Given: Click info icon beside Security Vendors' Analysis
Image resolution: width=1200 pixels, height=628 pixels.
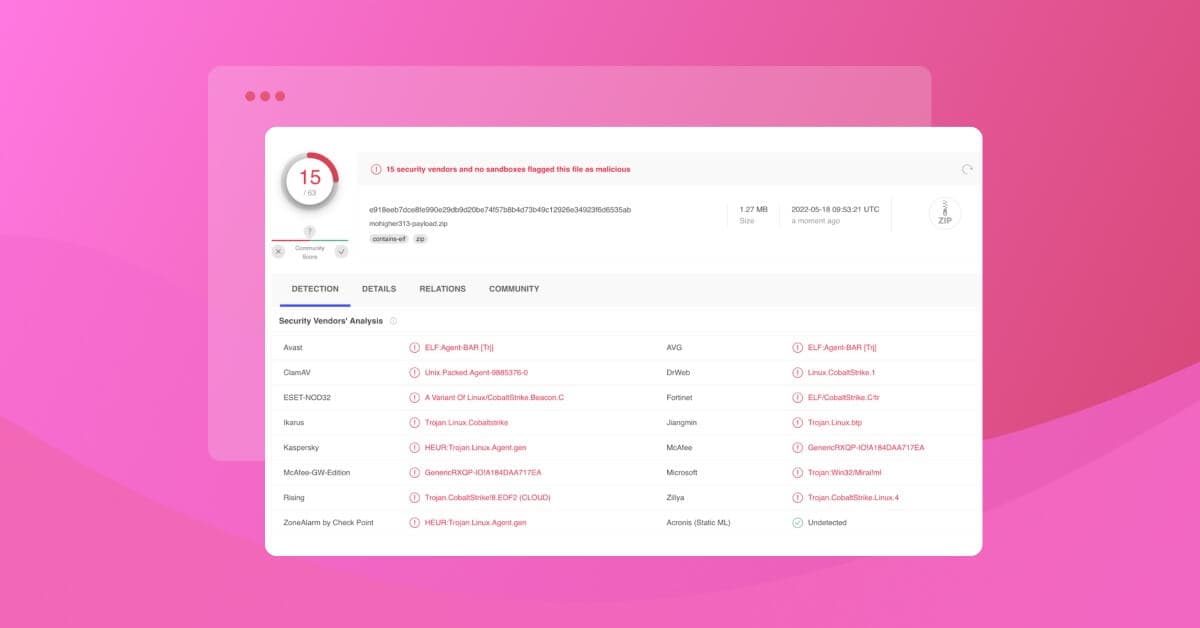Looking at the screenshot, I should (393, 321).
